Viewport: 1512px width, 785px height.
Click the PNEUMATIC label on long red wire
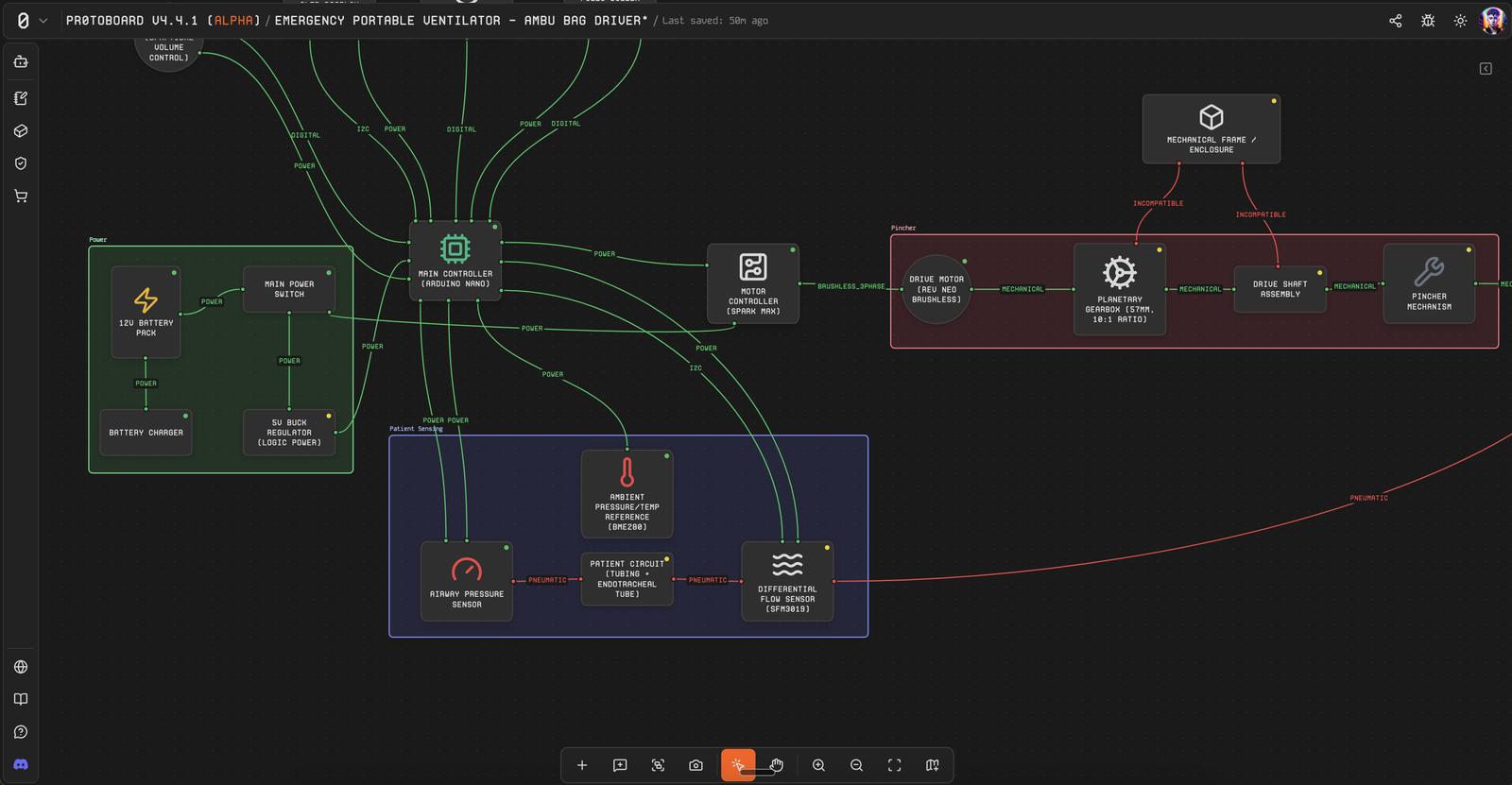[x=1369, y=498]
